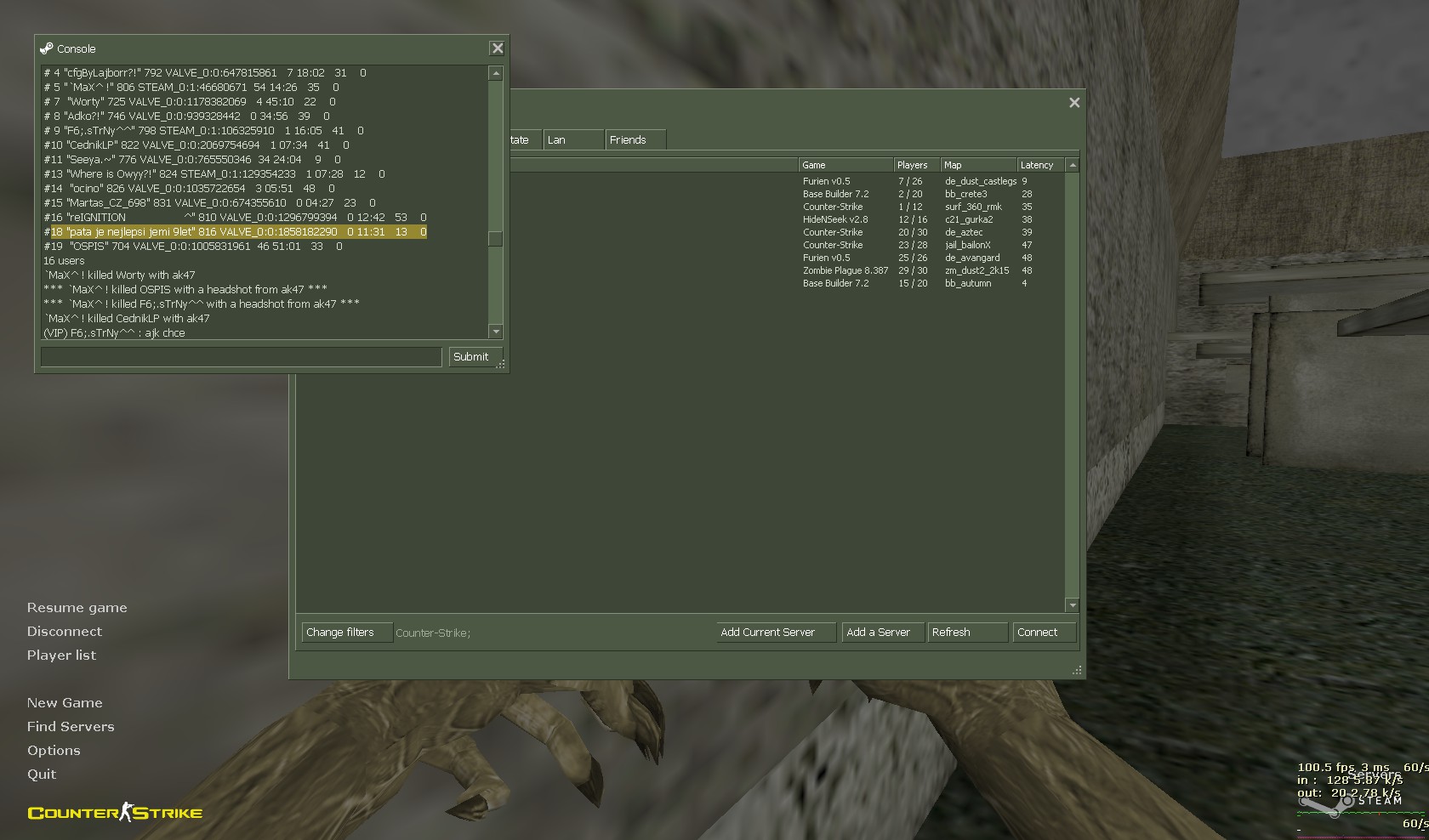Open Options from main menu
This screenshot has width=1429, height=840.
coord(54,751)
